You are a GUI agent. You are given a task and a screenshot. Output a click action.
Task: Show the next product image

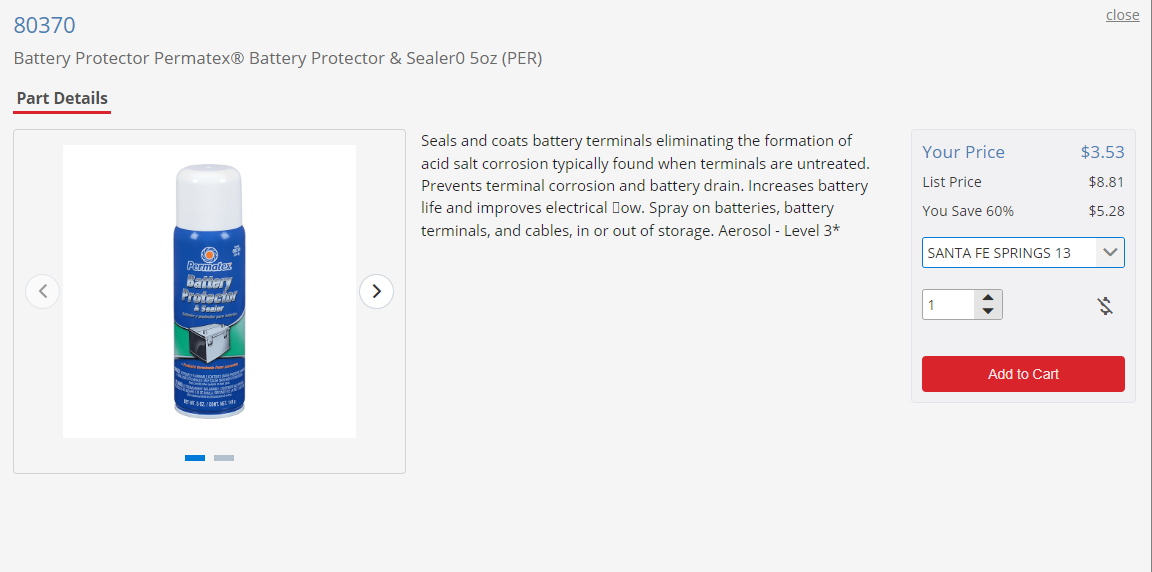376,292
